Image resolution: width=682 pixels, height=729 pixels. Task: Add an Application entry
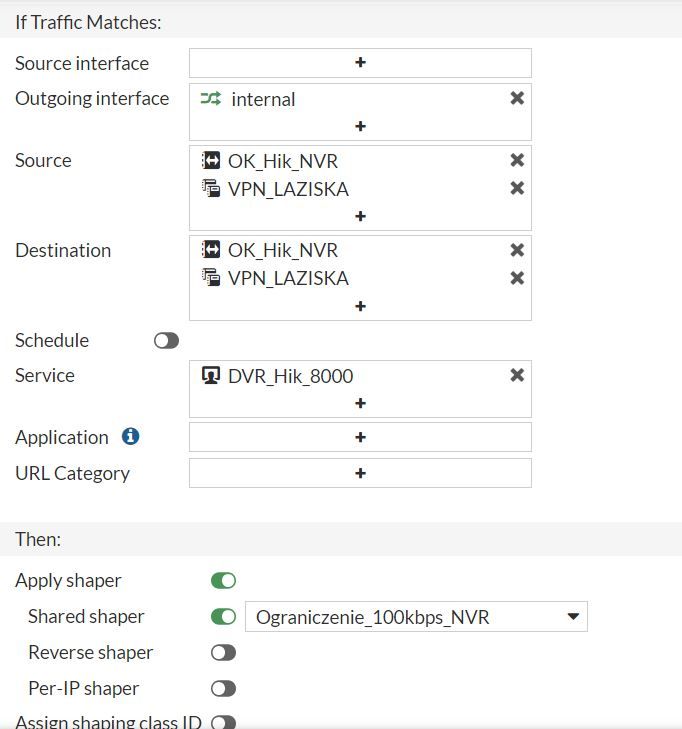click(x=360, y=437)
